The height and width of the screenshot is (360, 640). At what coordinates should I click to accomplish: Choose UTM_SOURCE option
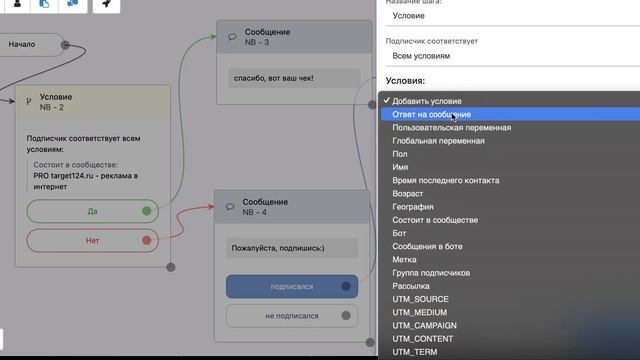coord(510,299)
